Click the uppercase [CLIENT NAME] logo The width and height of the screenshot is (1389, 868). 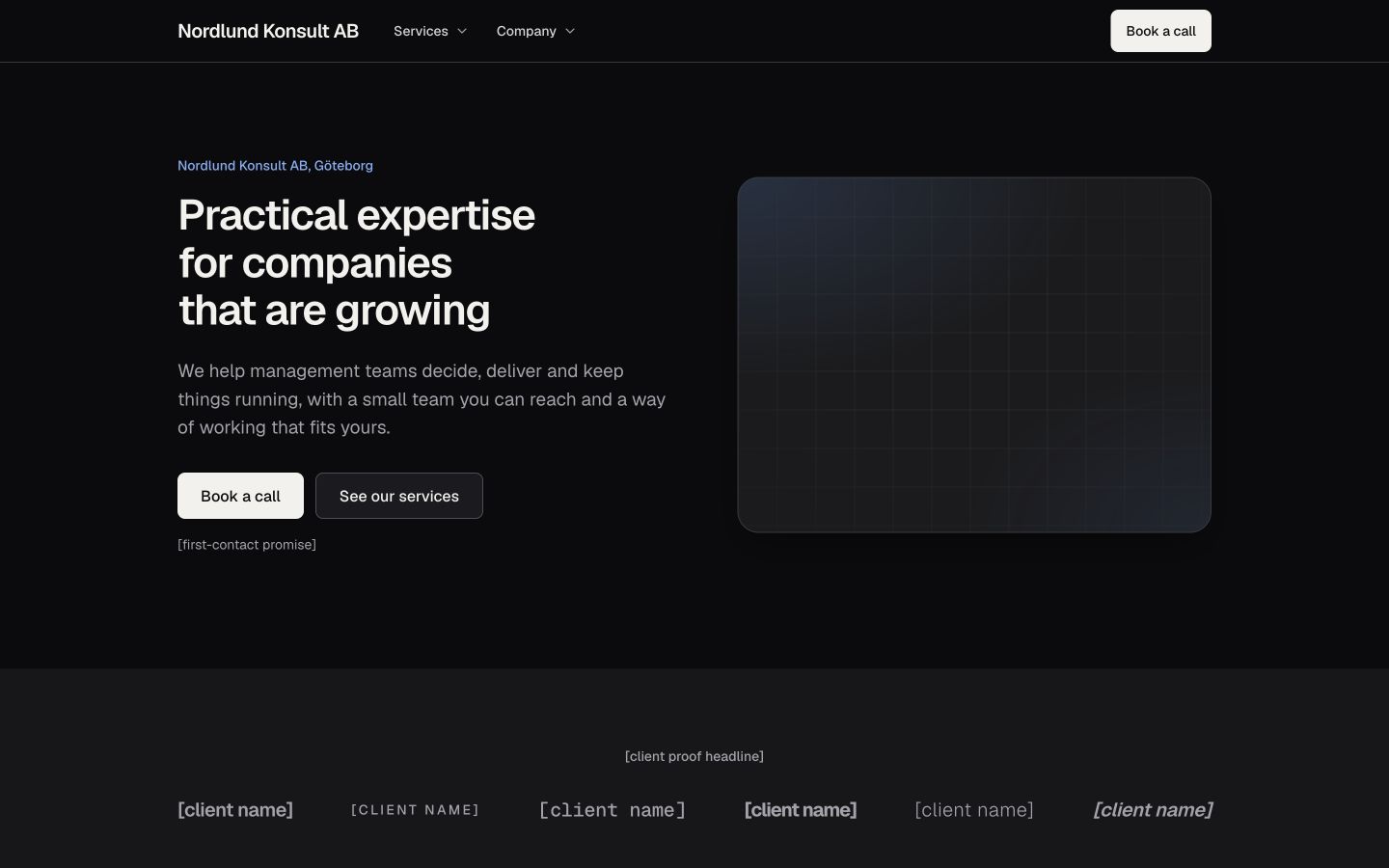tap(416, 810)
